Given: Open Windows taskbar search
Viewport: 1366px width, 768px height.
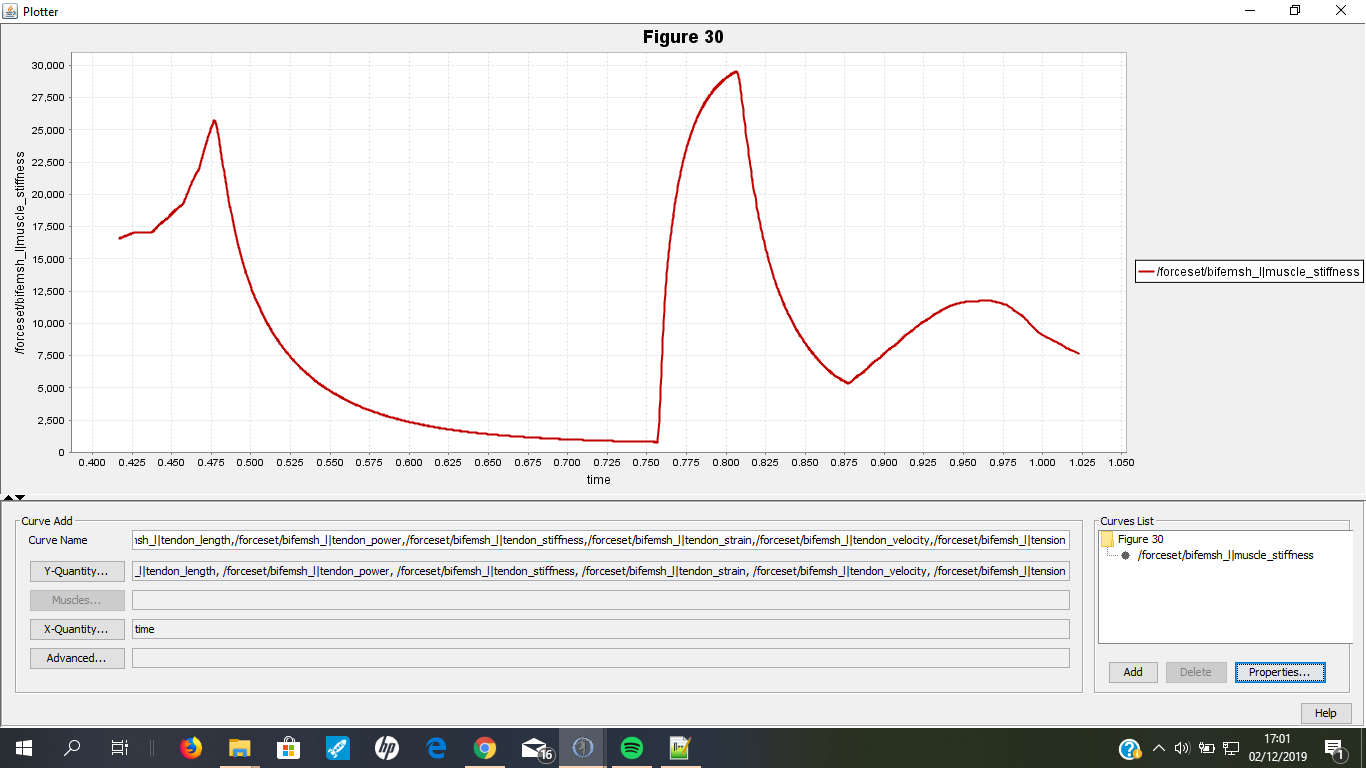Looking at the screenshot, I should point(72,748).
